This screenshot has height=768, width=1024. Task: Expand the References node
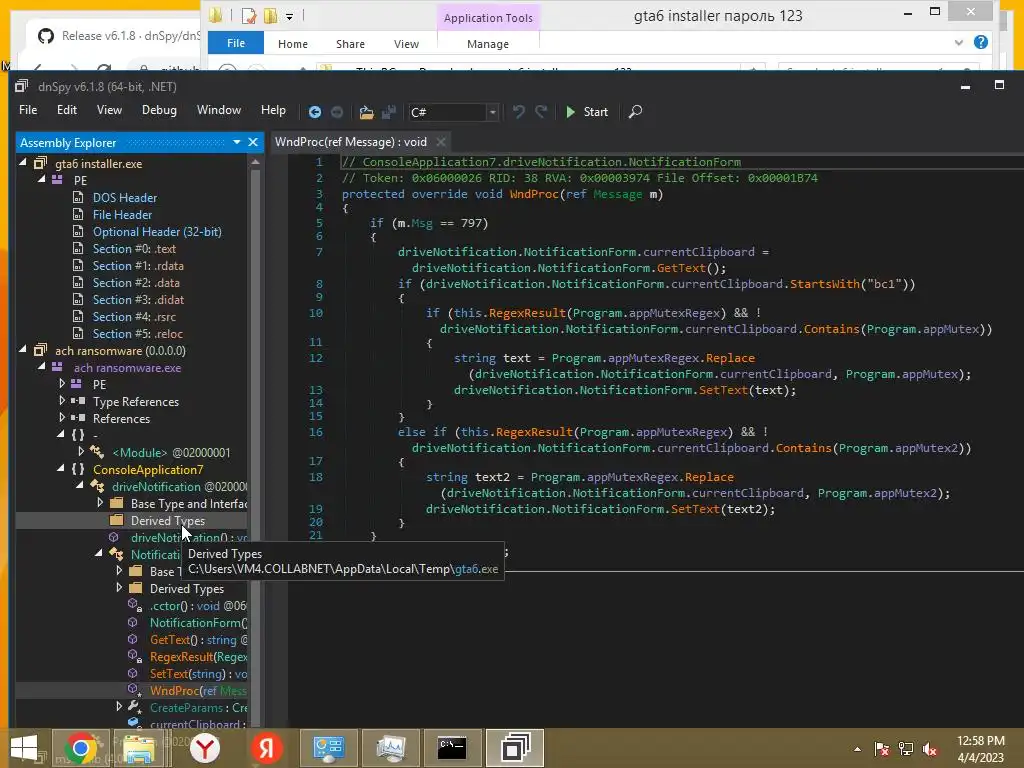click(61, 417)
